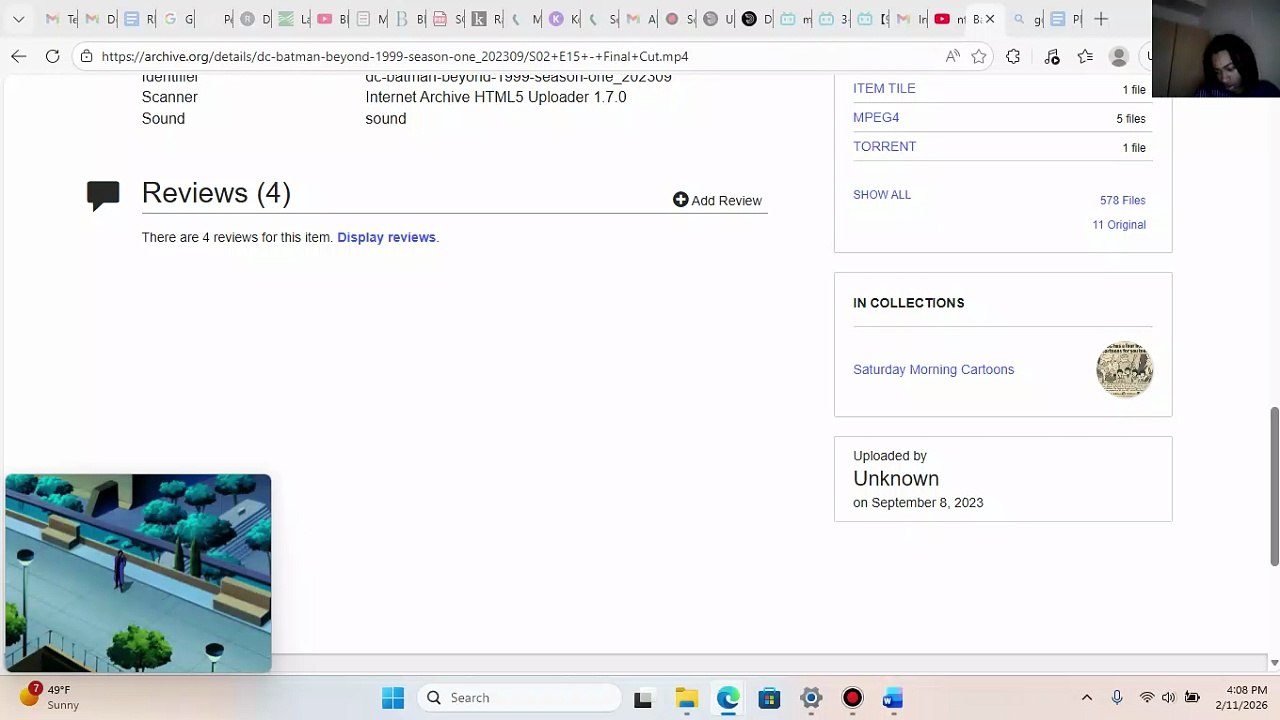Switch to the Google tab with G icon
The image size is (1280, 720).
(x=170, y=19)
